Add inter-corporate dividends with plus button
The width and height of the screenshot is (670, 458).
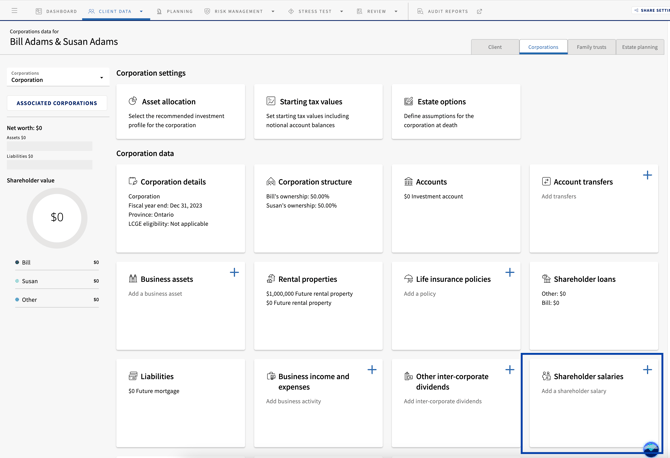click(510, 370)
